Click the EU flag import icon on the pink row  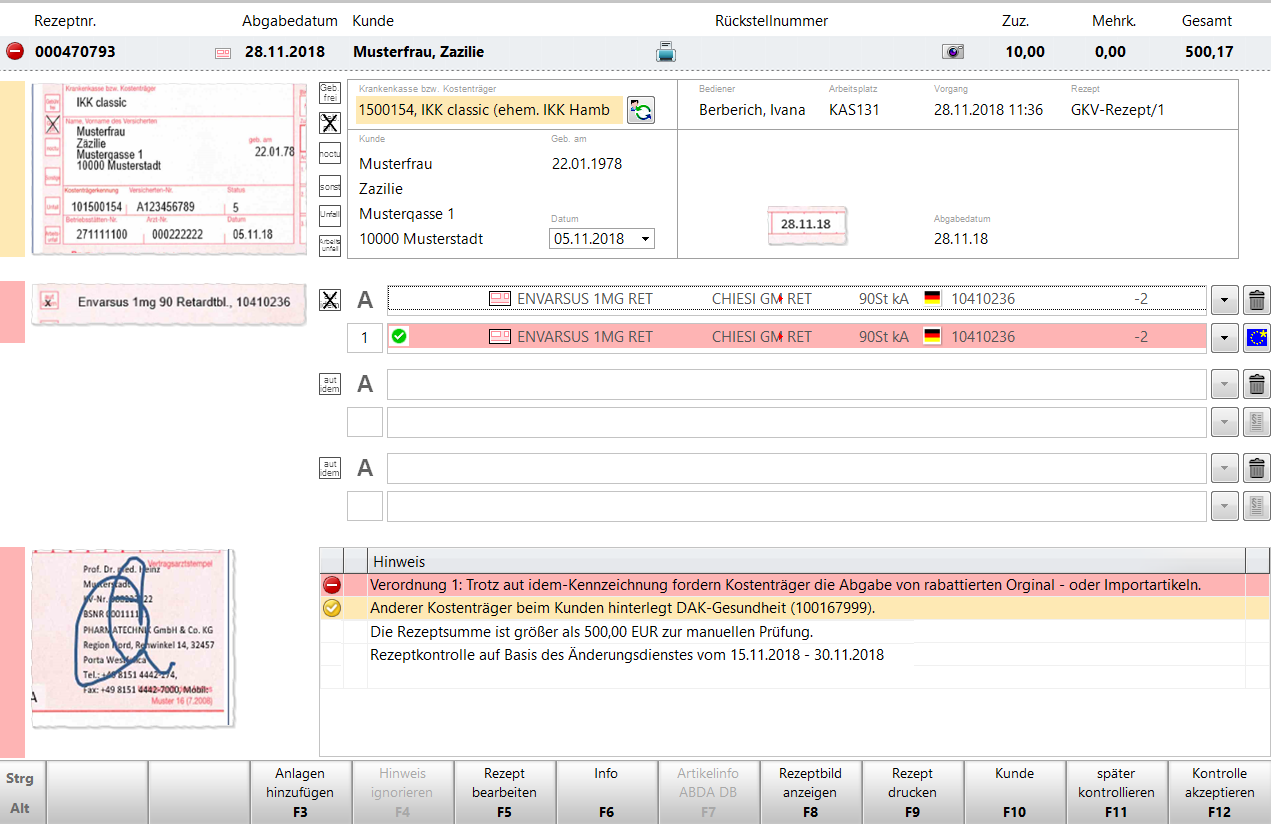(x=1257, y=338)
